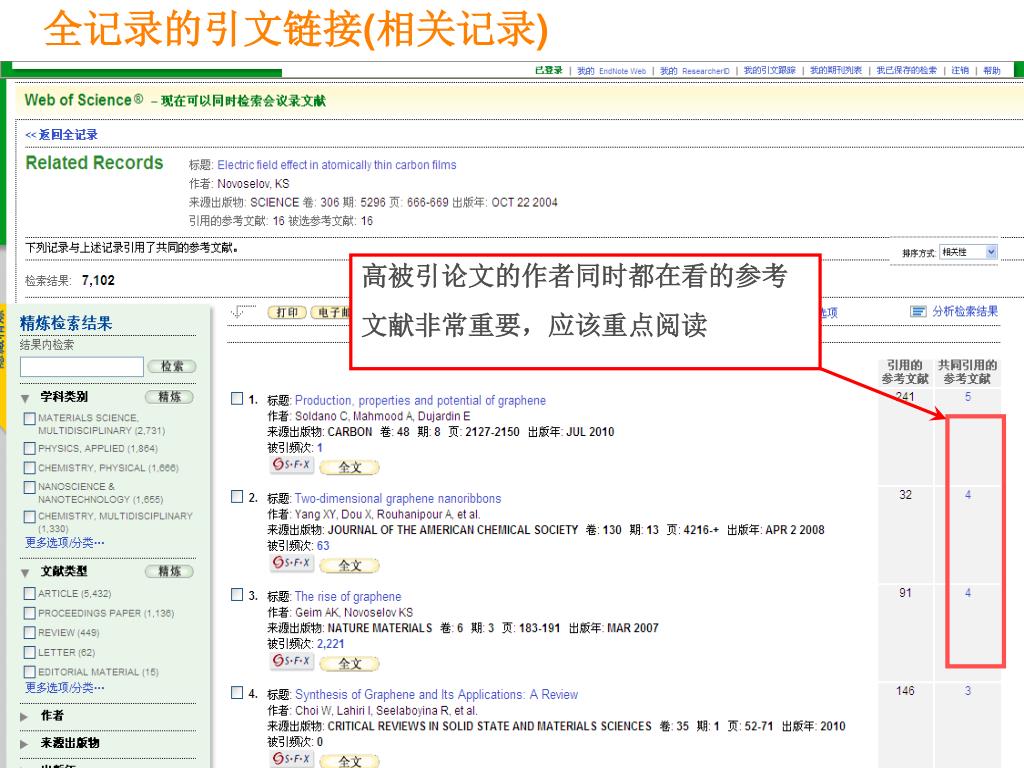Check ARTICLE document type filter
This screenshot has height=768, width=1024.
(29, 593)
